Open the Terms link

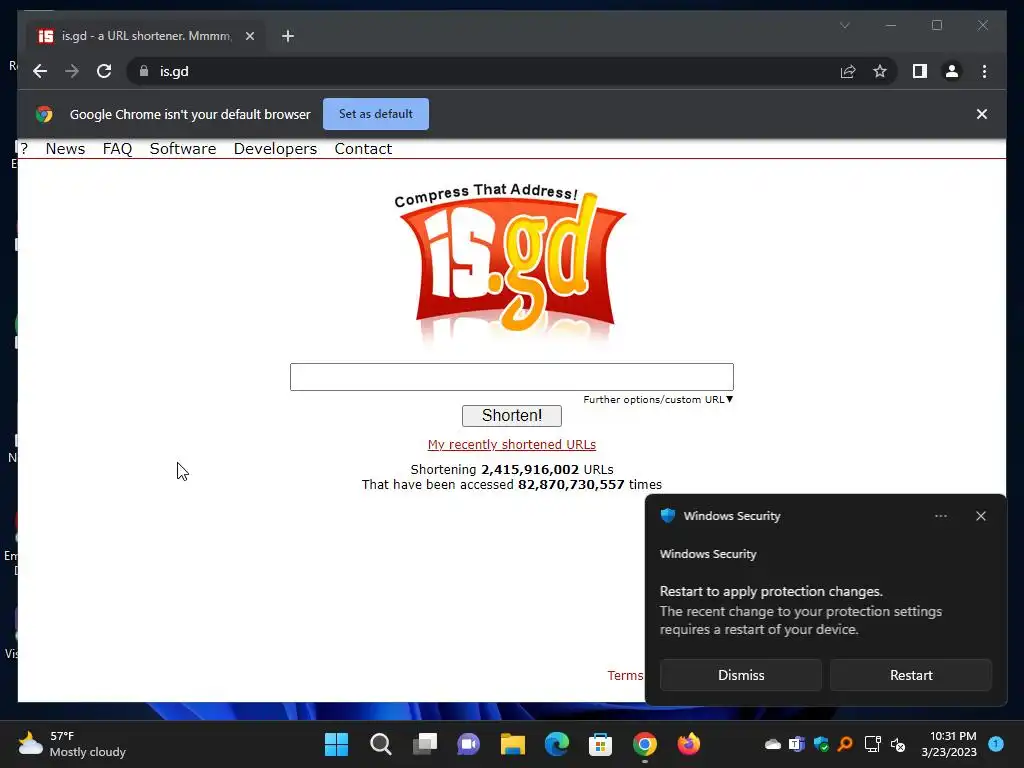point(625,675)
